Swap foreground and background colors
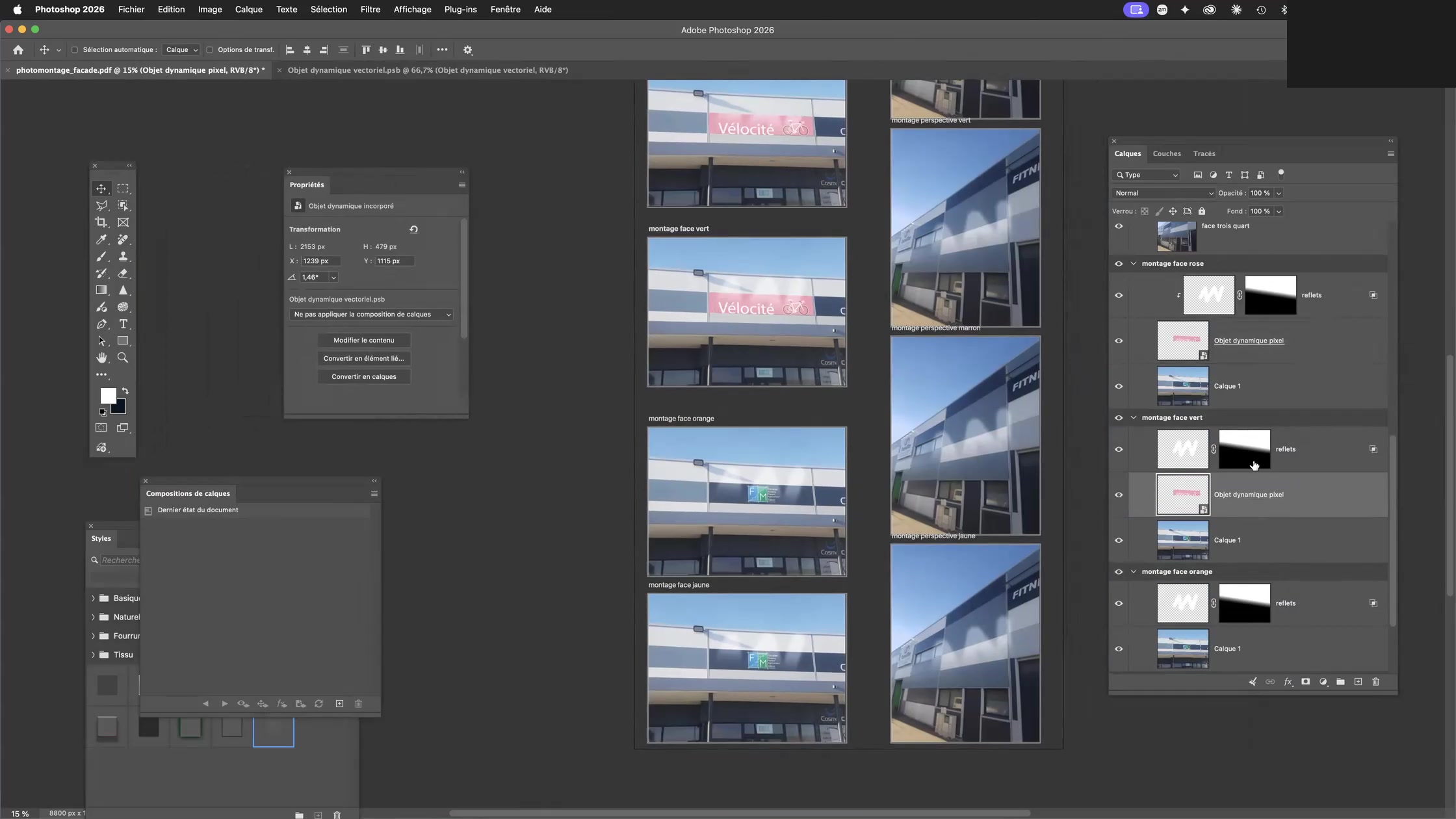1456x819 pixels. tap(125, 391)
